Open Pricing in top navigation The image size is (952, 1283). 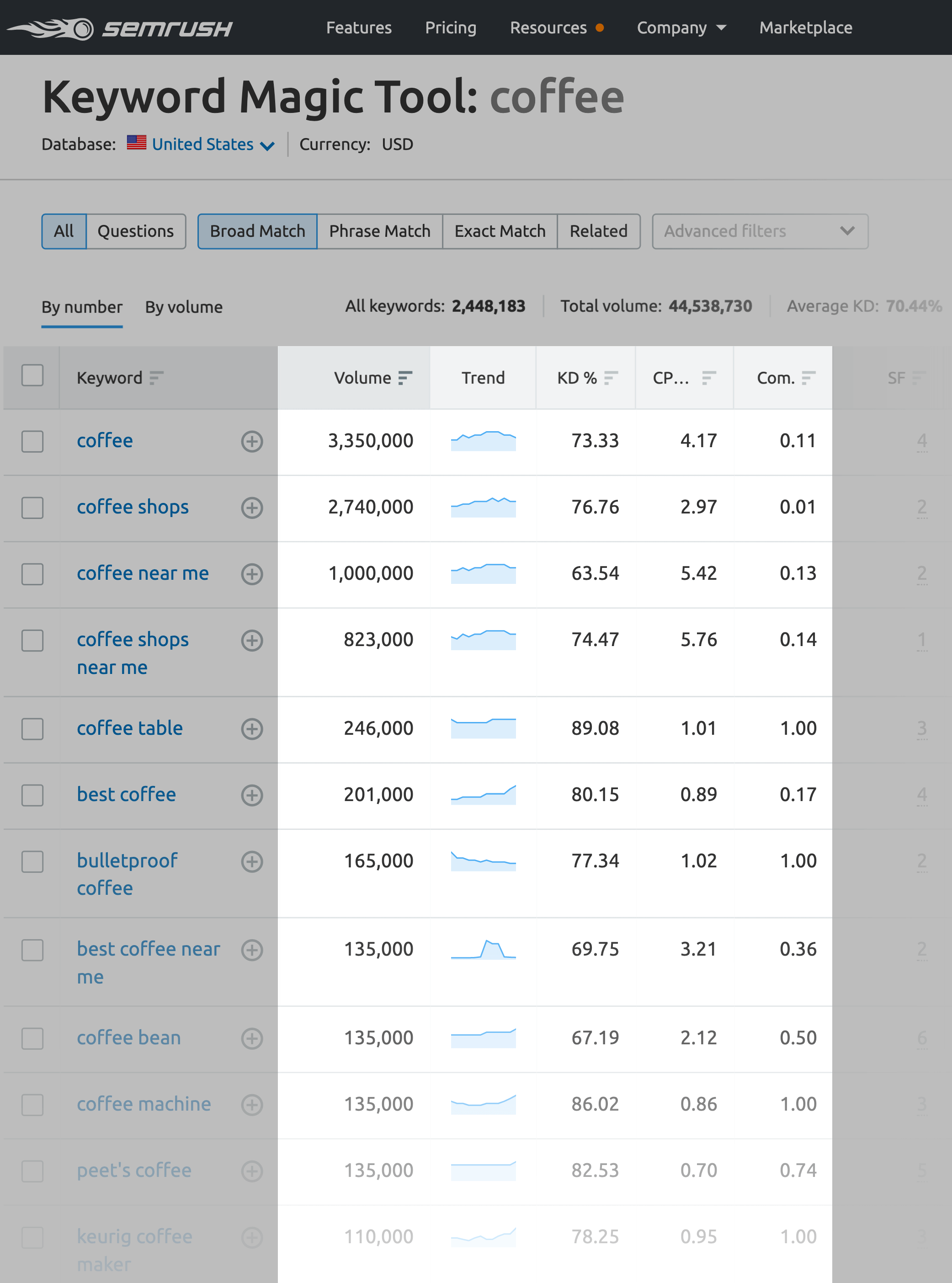point(451,28)
